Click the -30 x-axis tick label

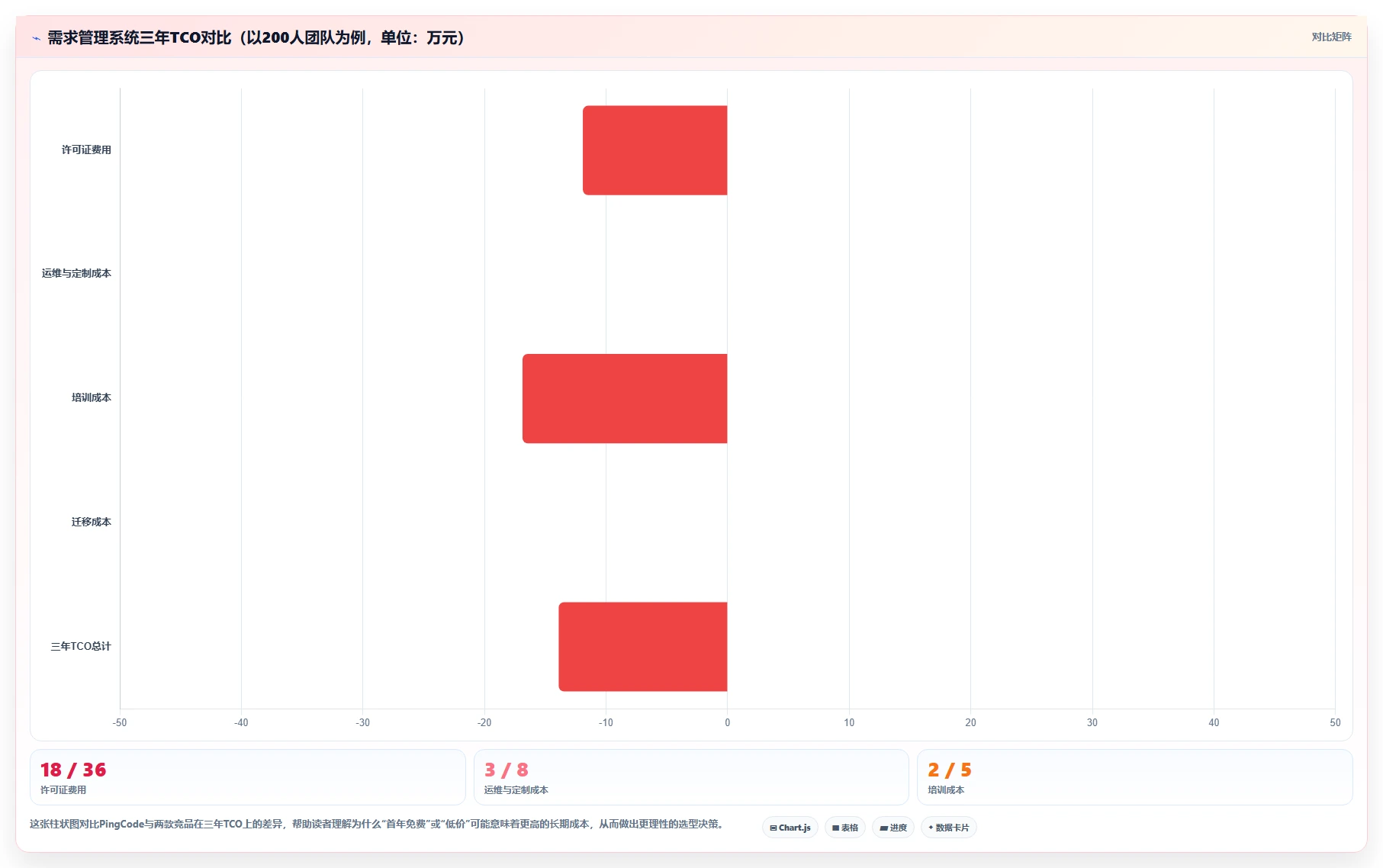363,723
